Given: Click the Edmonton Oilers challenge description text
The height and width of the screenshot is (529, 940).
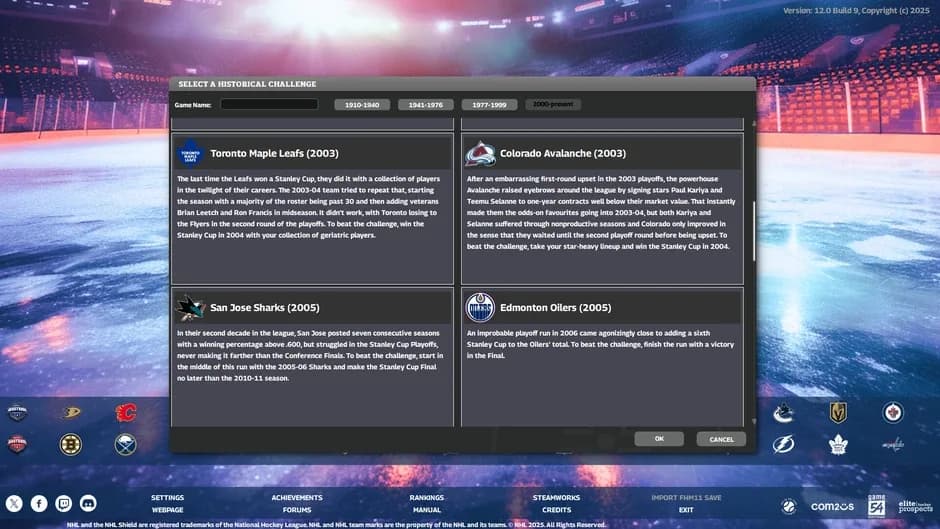Looking at the screenshot, I should point(600,344).
